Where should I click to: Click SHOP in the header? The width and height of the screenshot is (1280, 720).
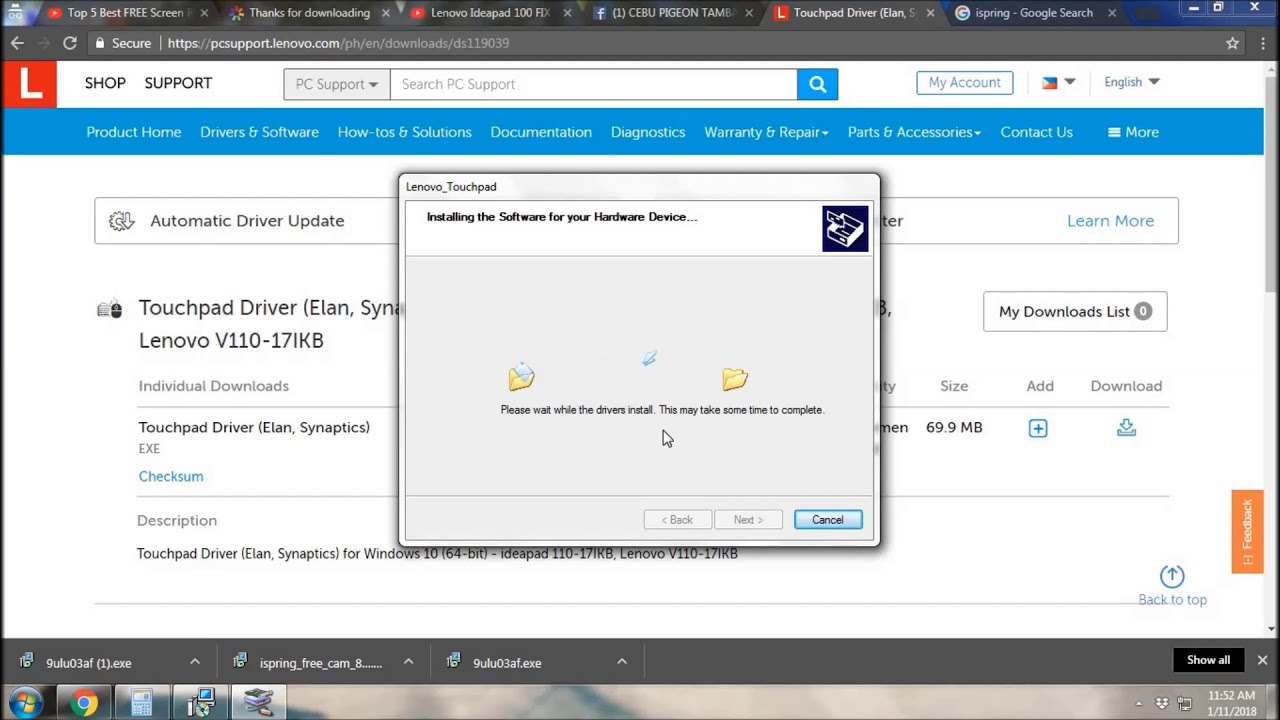pos(105,83)
